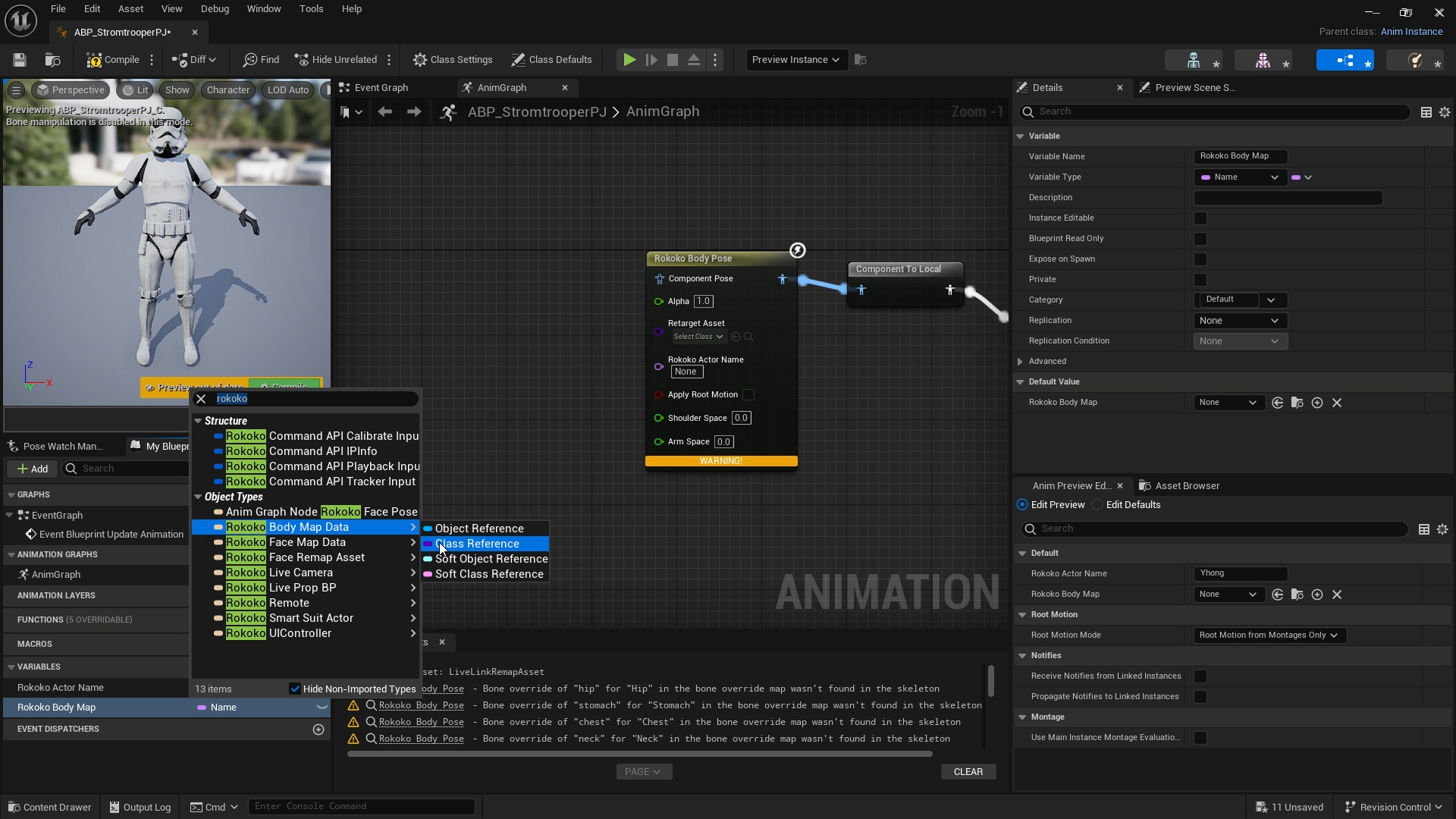Open the Variable Type Name dropdown
This screenshot has height=819, width=1456.
[x=1240, y=177]
